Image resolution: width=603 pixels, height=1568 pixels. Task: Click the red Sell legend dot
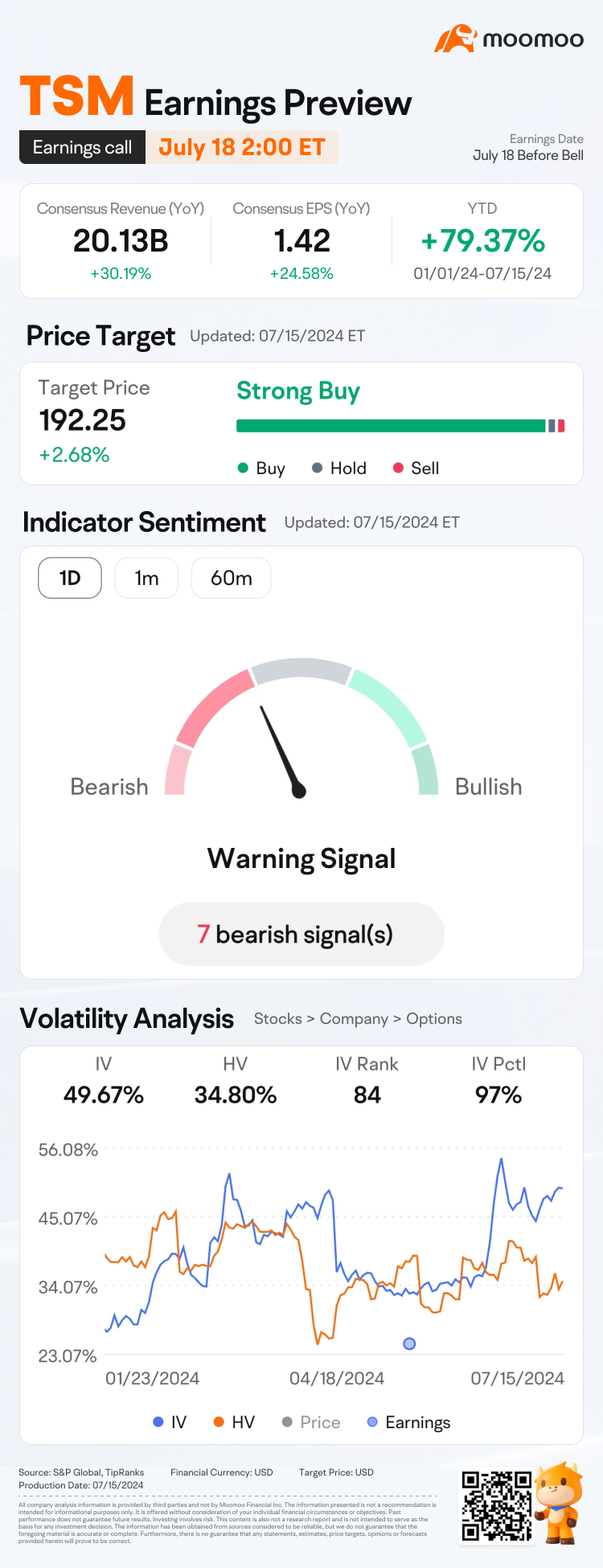point(398,468)
